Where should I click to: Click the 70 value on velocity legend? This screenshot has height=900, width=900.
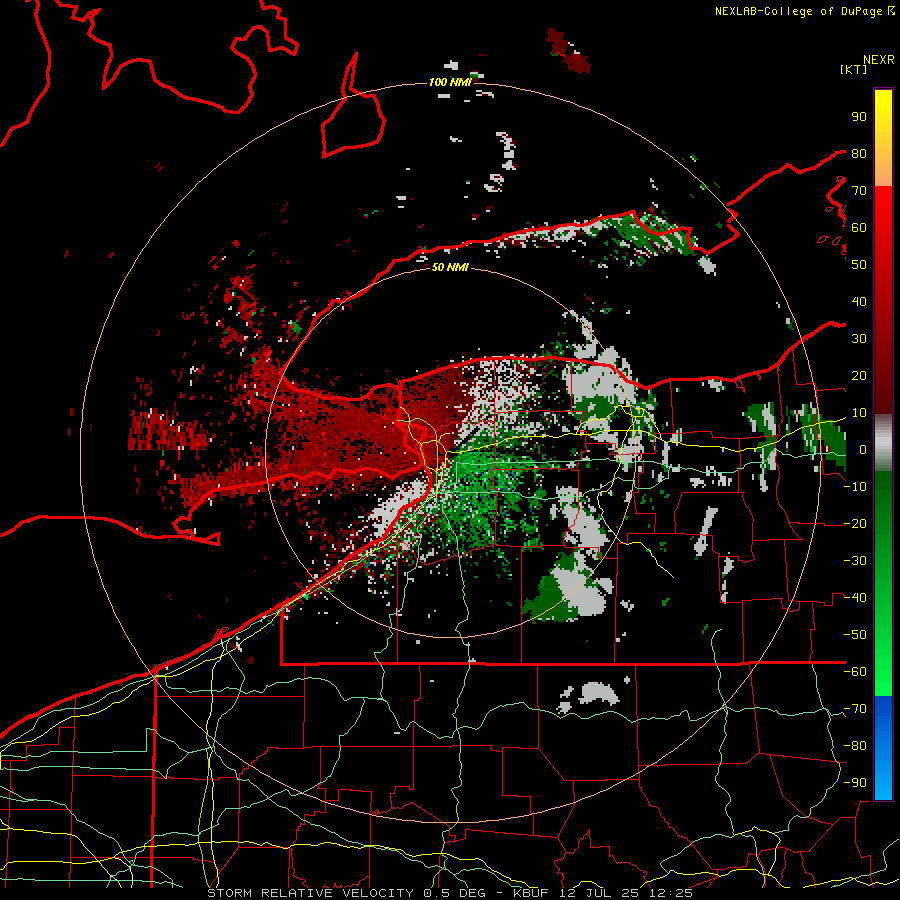(859, 191)
